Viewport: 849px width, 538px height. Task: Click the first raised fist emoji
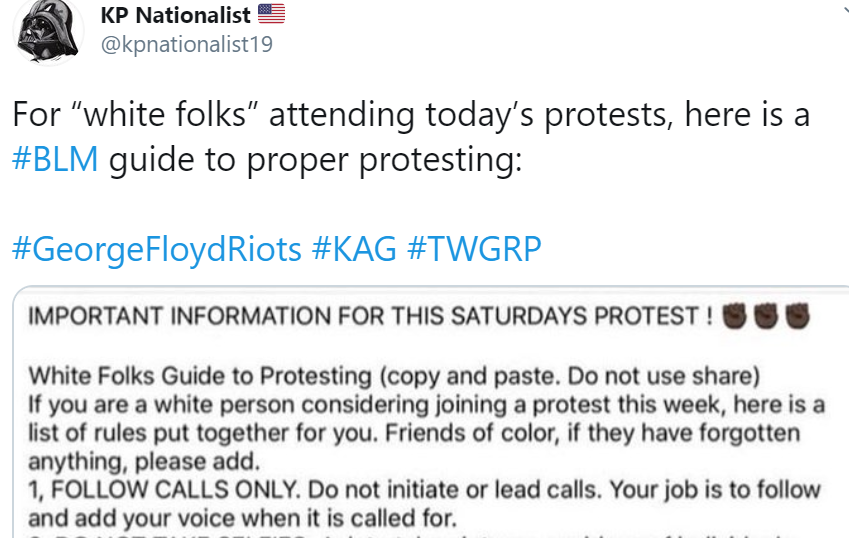point(734,316)
